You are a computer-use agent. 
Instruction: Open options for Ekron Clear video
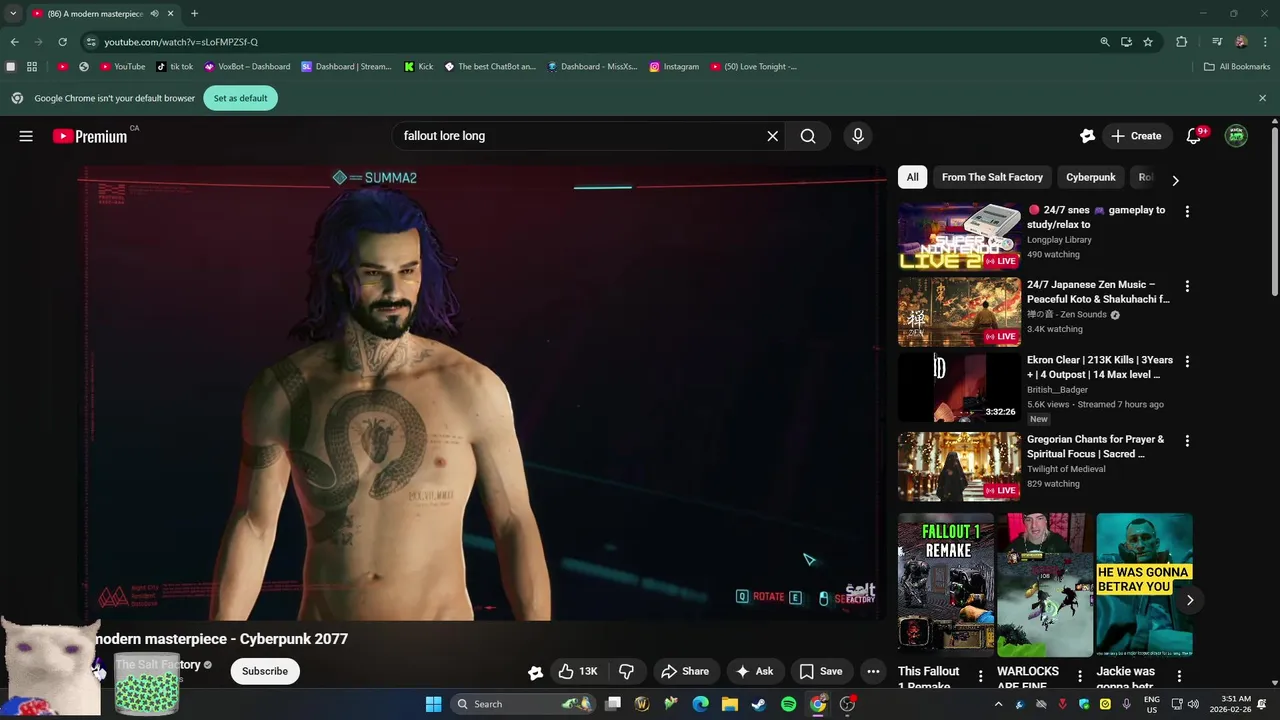(1187, 361)
